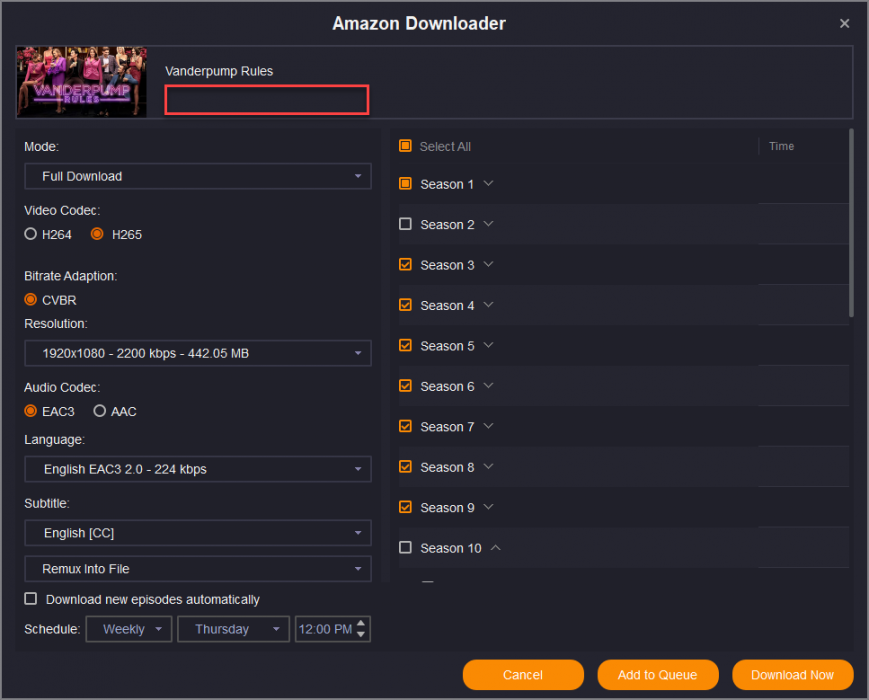
Task: Expand Season 2 episode list chevron
Action: pos(488,224)
